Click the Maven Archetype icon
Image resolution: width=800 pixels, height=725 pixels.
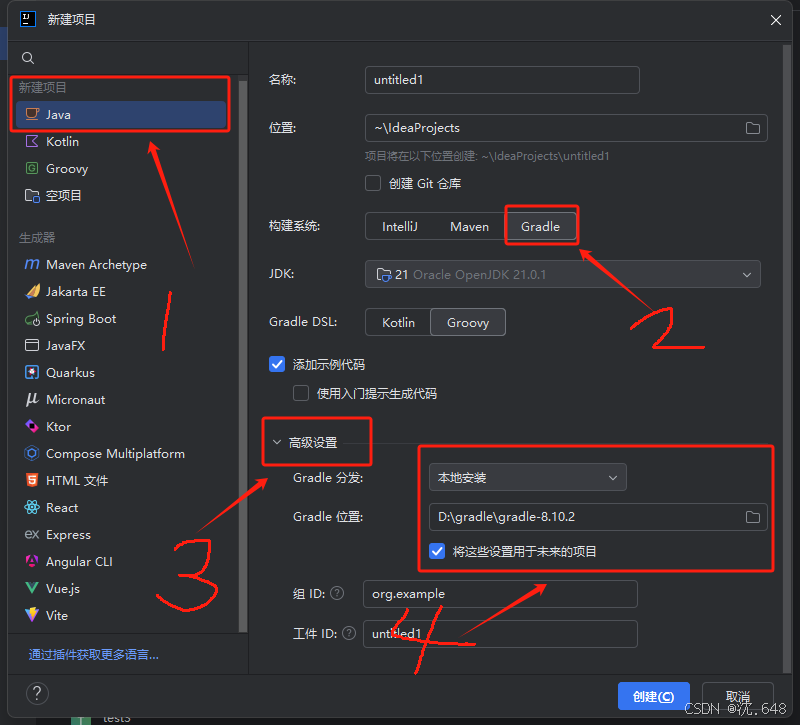tap(32, 264)
